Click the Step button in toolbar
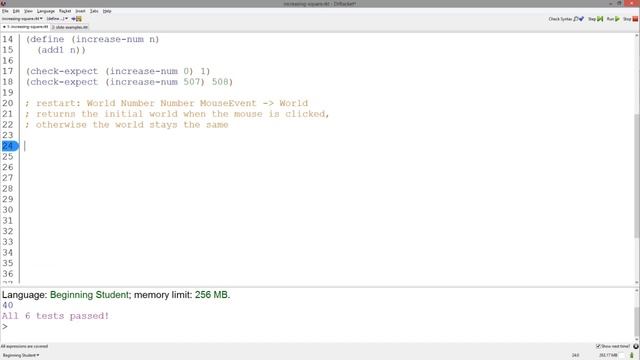The width and height of the screenshot is (640, 360). 595,19
